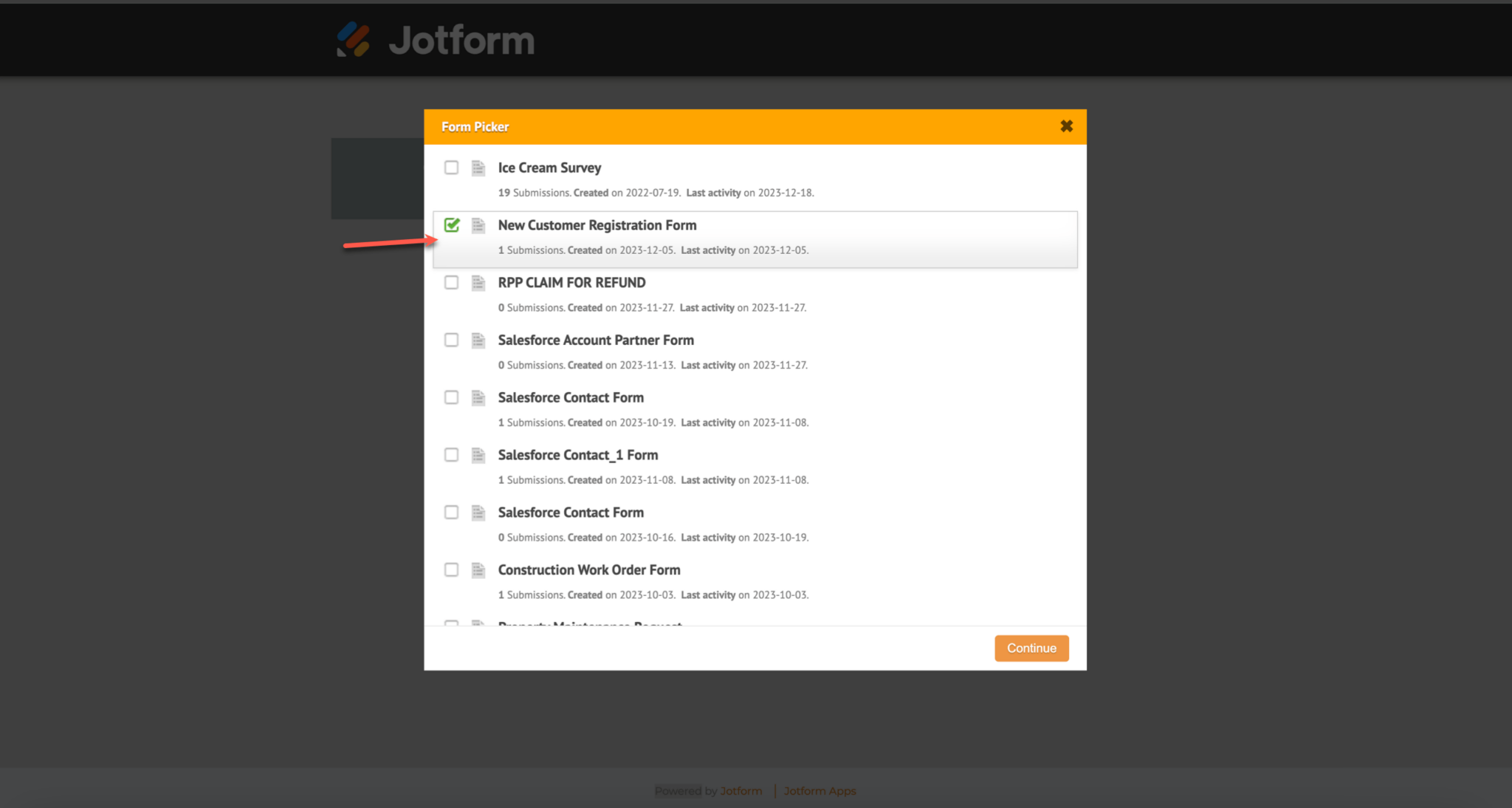This screenshot has width=1512, height=808.
Task: Check the Construction Work Order Form checkbox
Action: click(452, 569)
